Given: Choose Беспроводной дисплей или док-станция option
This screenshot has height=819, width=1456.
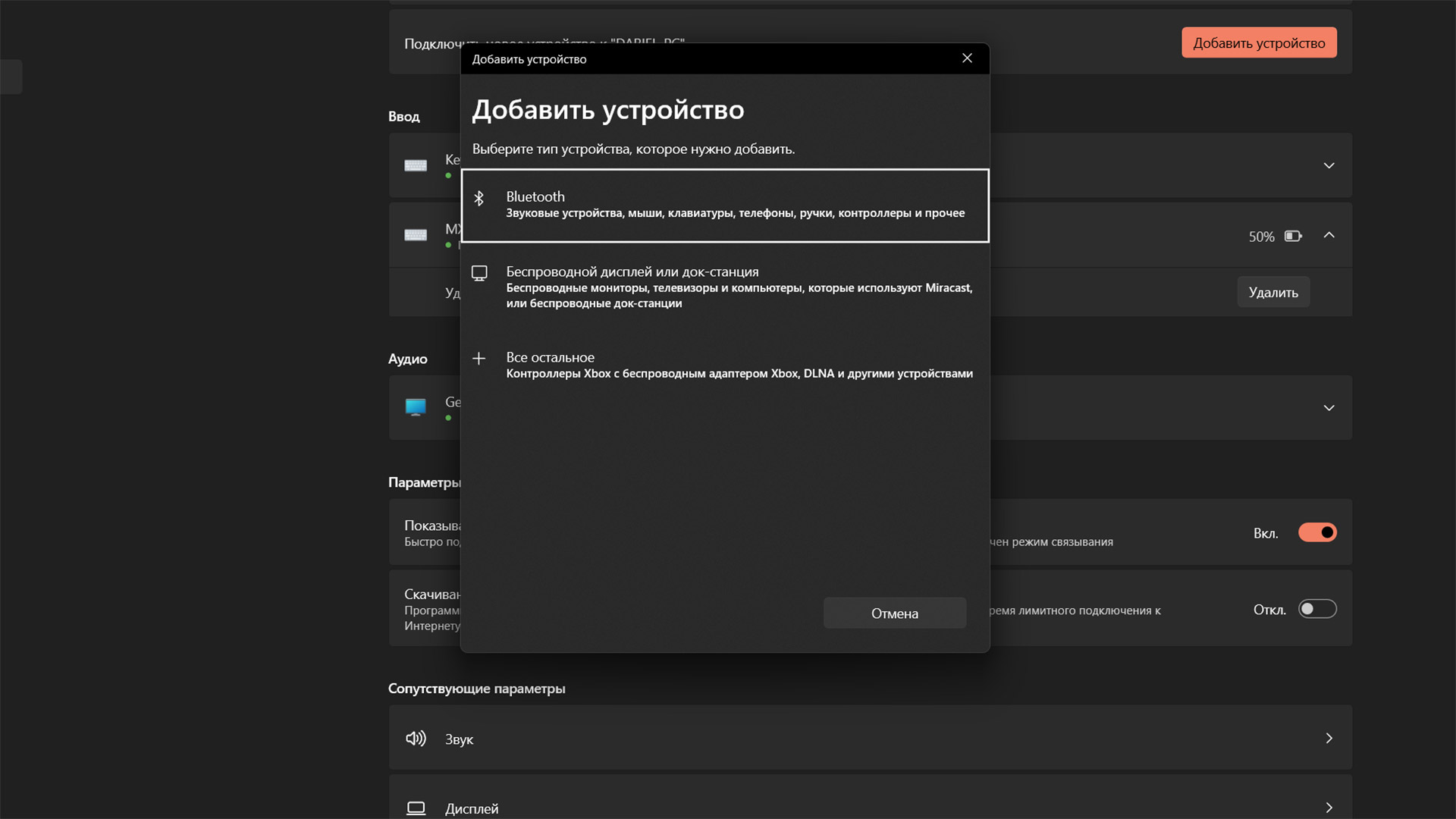Looking at the screenshot, I should pos(724,287).
